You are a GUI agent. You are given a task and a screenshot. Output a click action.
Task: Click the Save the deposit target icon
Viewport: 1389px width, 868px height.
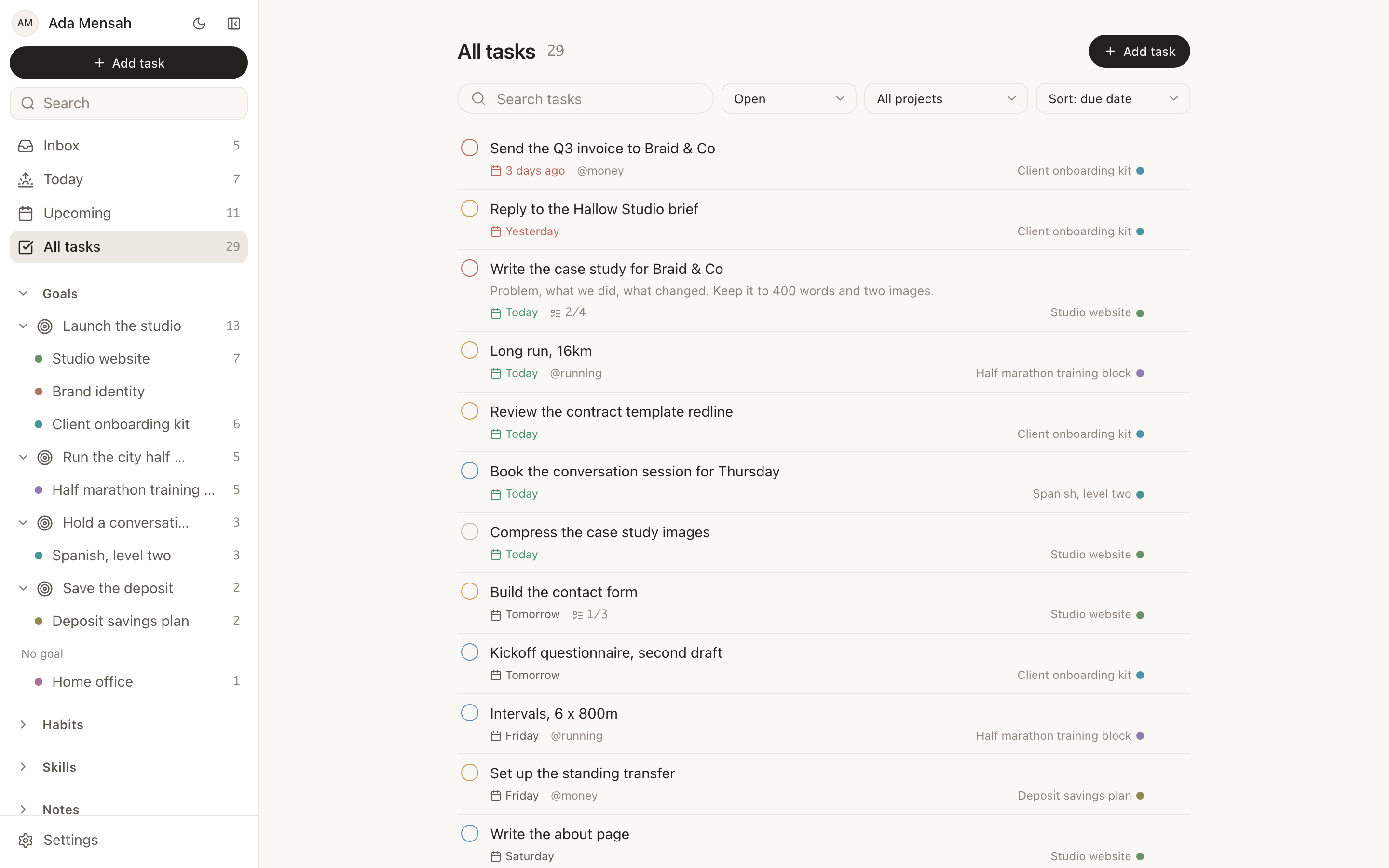point(45,588)
